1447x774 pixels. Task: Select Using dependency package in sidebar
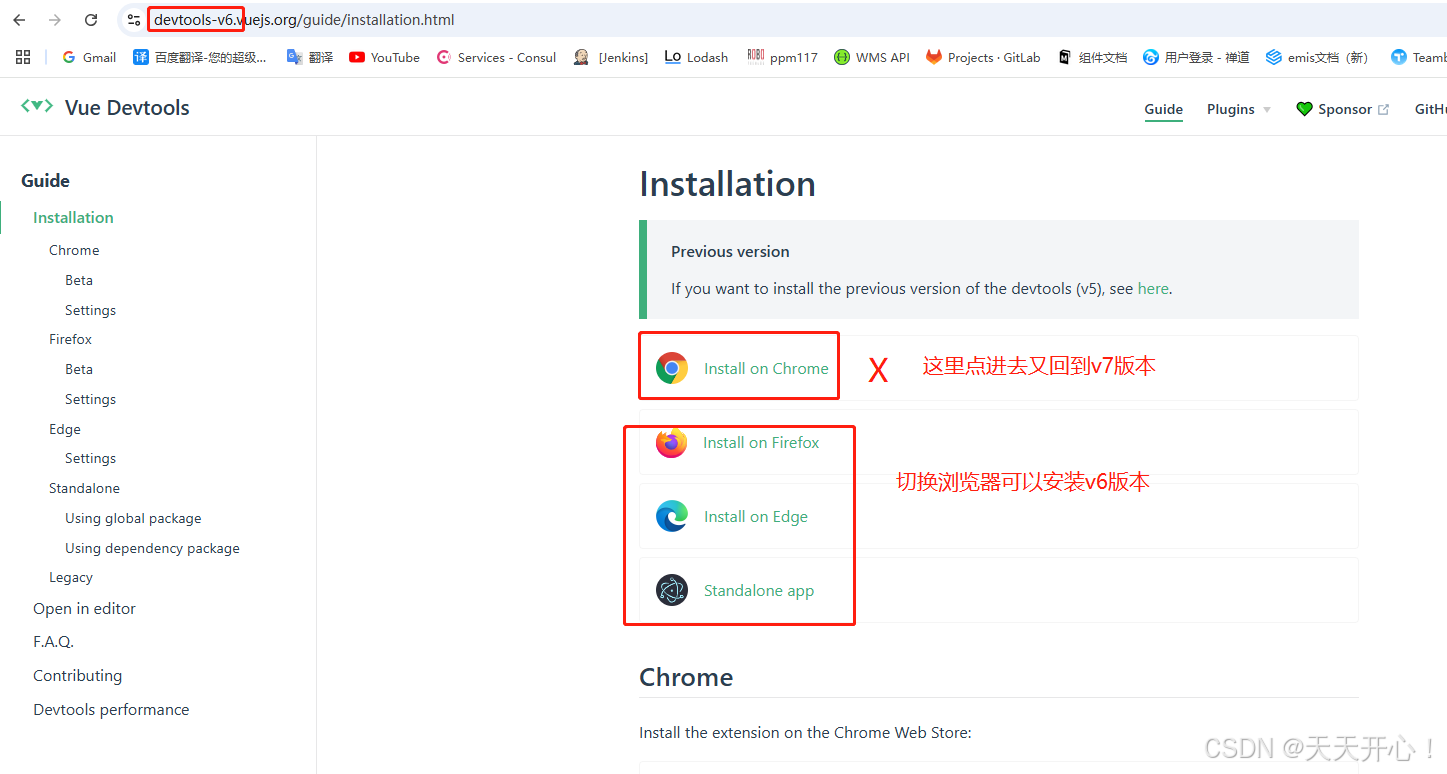(x=152, y=548)
